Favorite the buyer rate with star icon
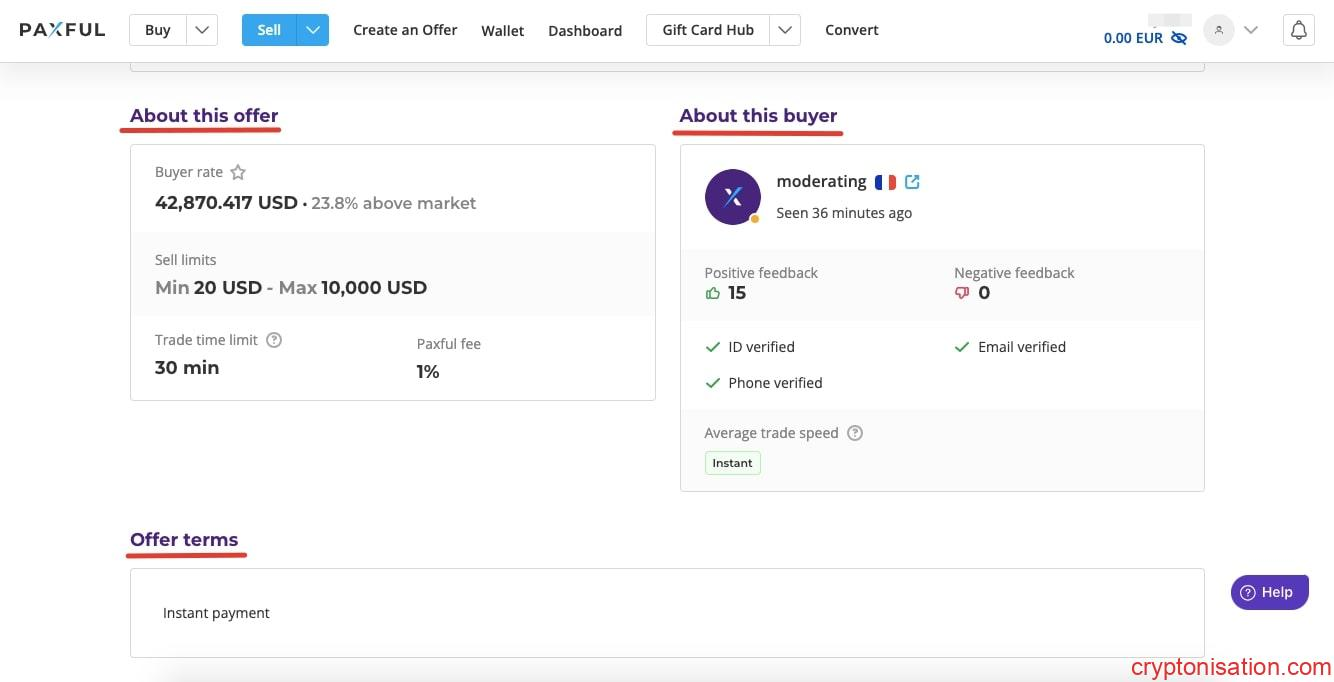This screenshot has height=682, width=1334. 238,172
